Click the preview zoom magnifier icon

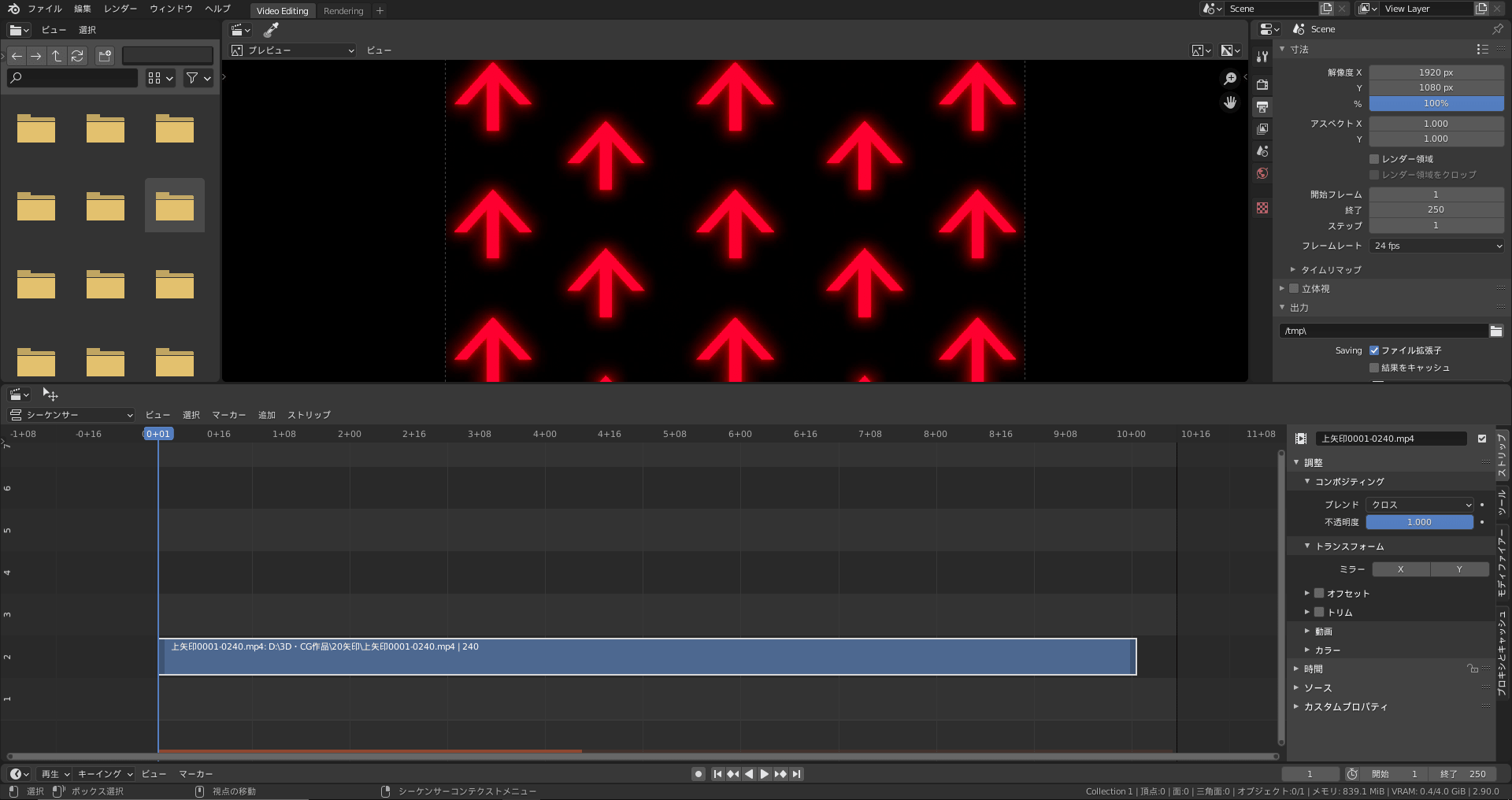(1230, 79)
